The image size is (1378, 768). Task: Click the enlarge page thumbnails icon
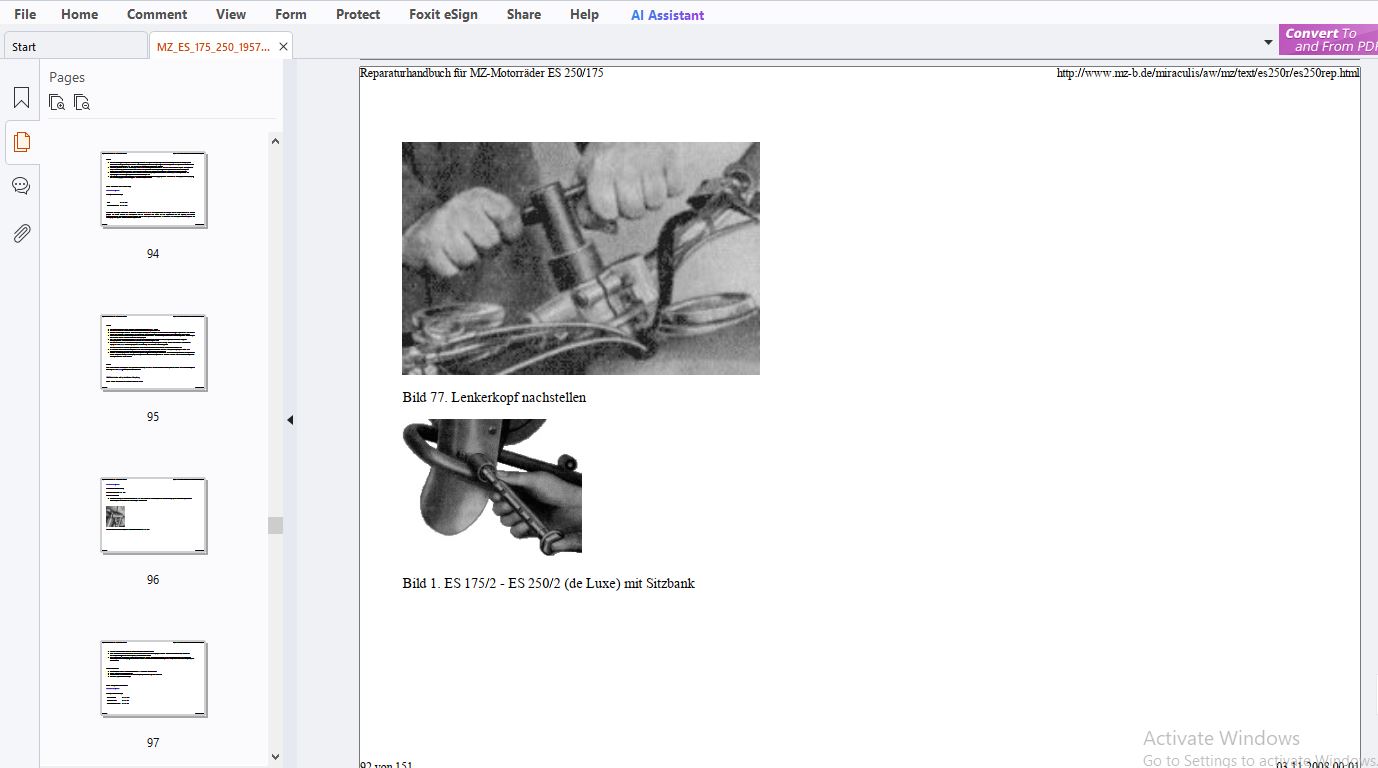click(x=57, y=102)
